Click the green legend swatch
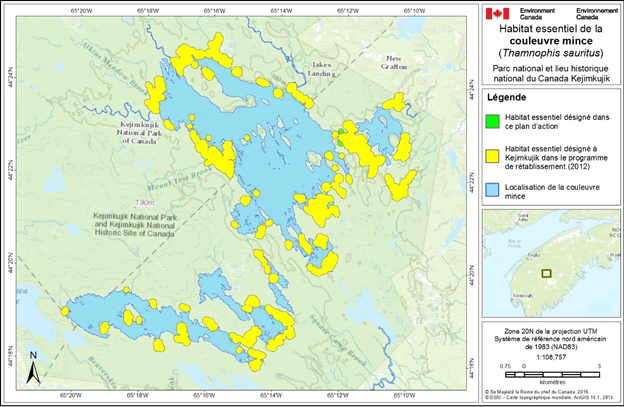Viewport: 624px width, 407px height. pyautogui.click(x=492, y=123)
